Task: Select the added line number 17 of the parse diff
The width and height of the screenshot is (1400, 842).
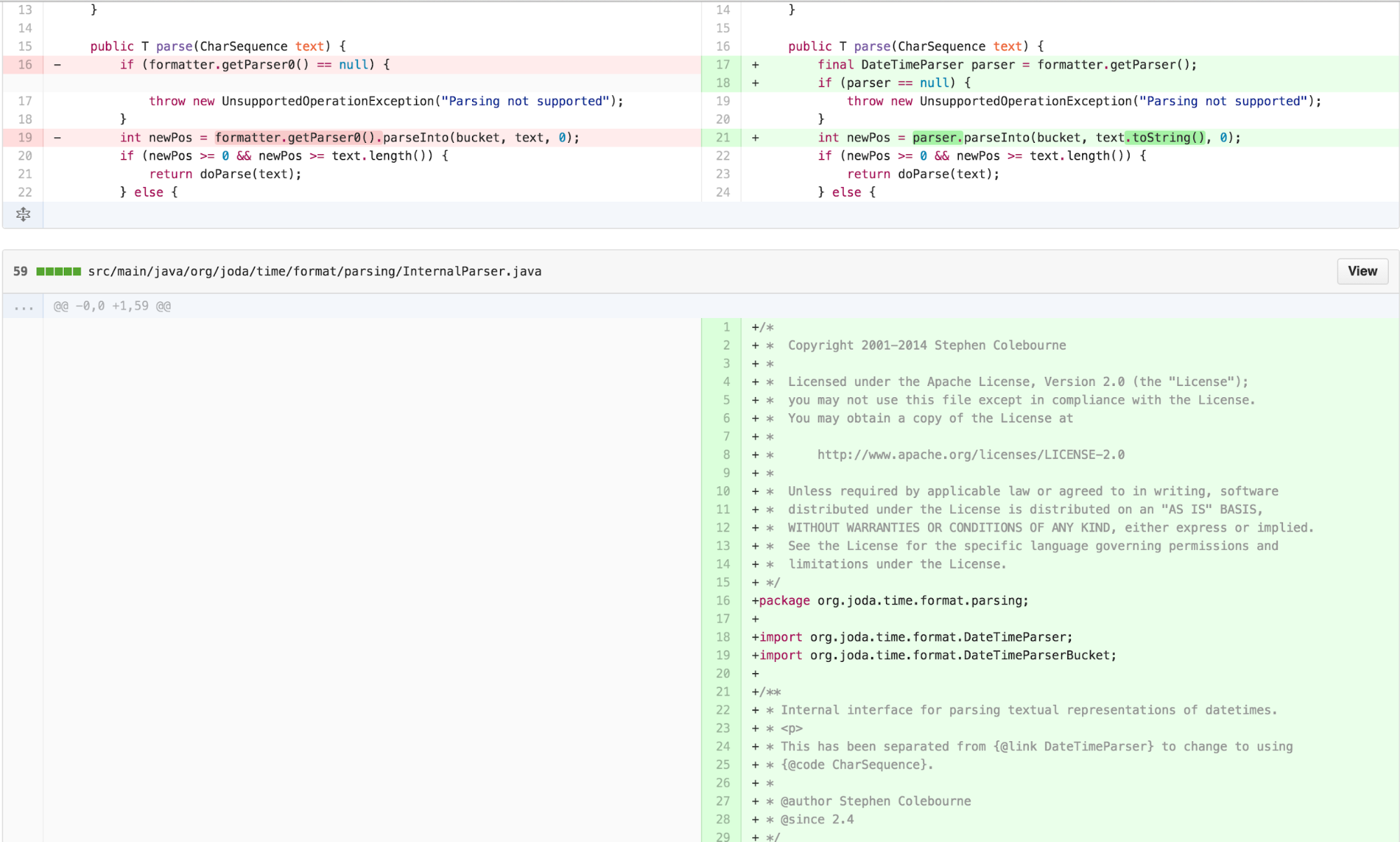Action: click(x=723, y=64)
